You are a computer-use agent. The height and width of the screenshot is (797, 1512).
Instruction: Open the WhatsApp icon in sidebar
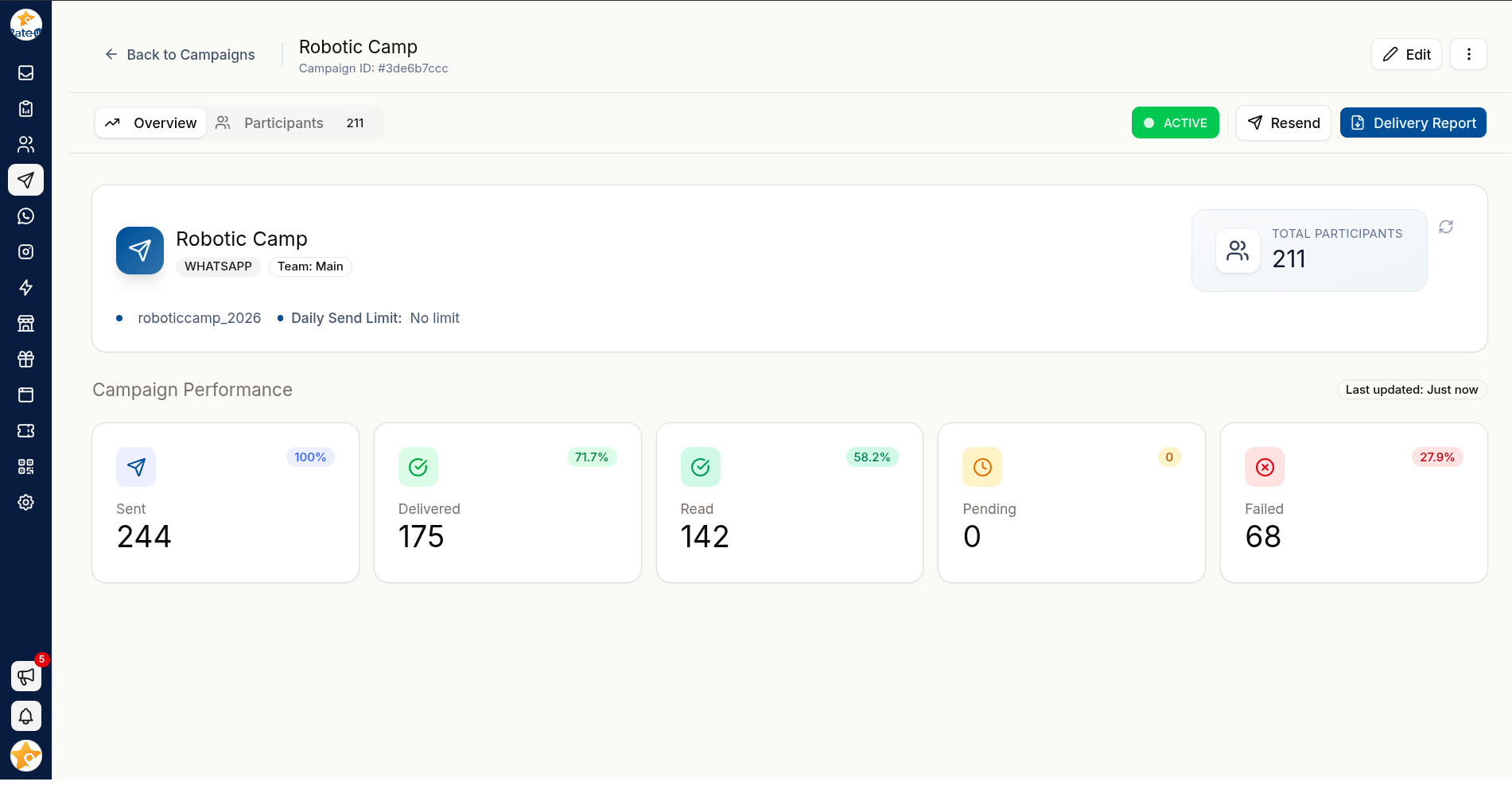(25, 216)
